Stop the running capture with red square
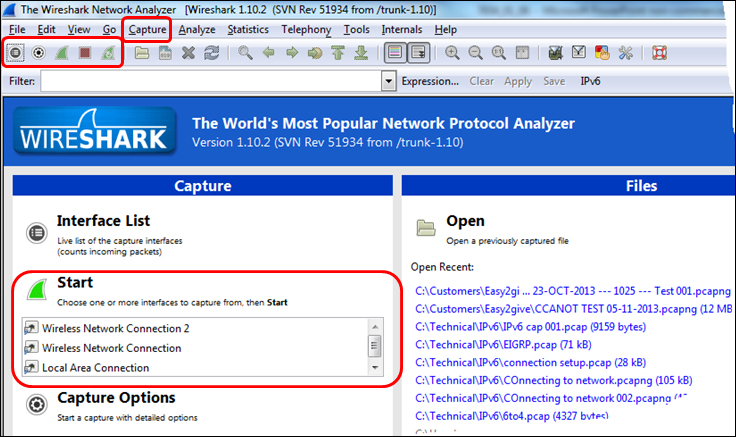 85,53
